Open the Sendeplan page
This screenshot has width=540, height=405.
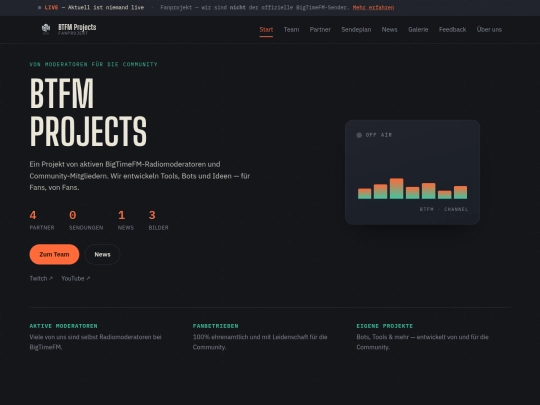[356, 30]
